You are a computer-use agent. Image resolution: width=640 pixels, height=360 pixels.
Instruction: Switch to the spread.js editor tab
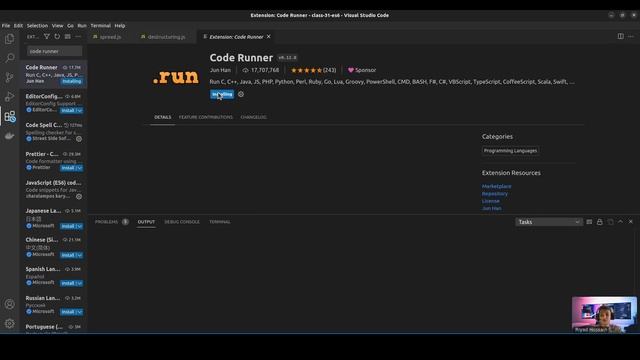[x=111, y=37]
